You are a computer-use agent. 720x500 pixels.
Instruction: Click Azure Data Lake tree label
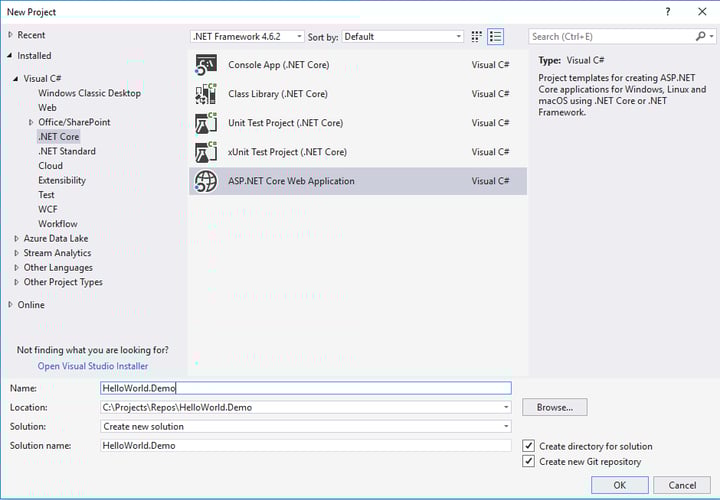56,238
